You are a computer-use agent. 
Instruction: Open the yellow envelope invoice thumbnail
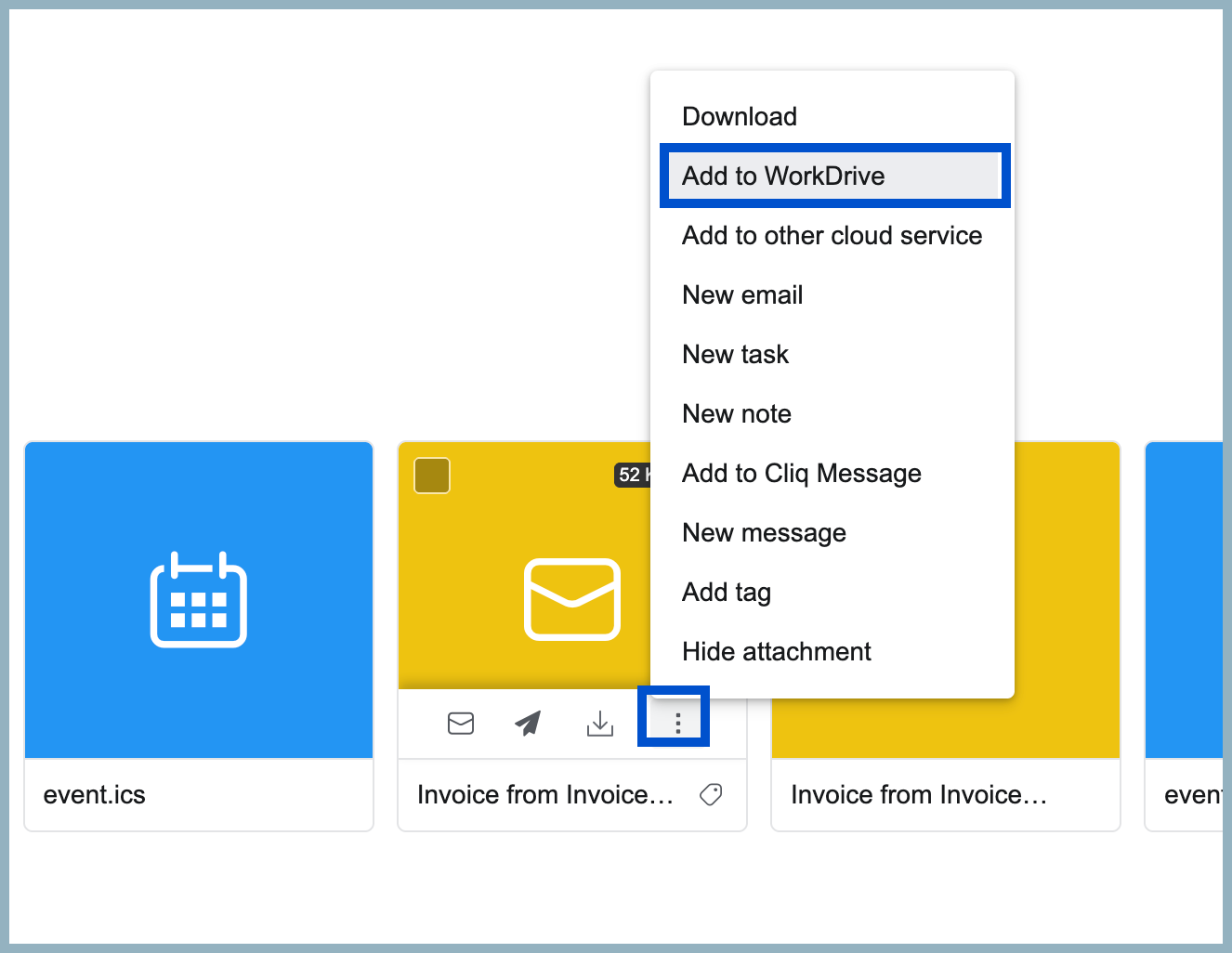click(571, 599)
